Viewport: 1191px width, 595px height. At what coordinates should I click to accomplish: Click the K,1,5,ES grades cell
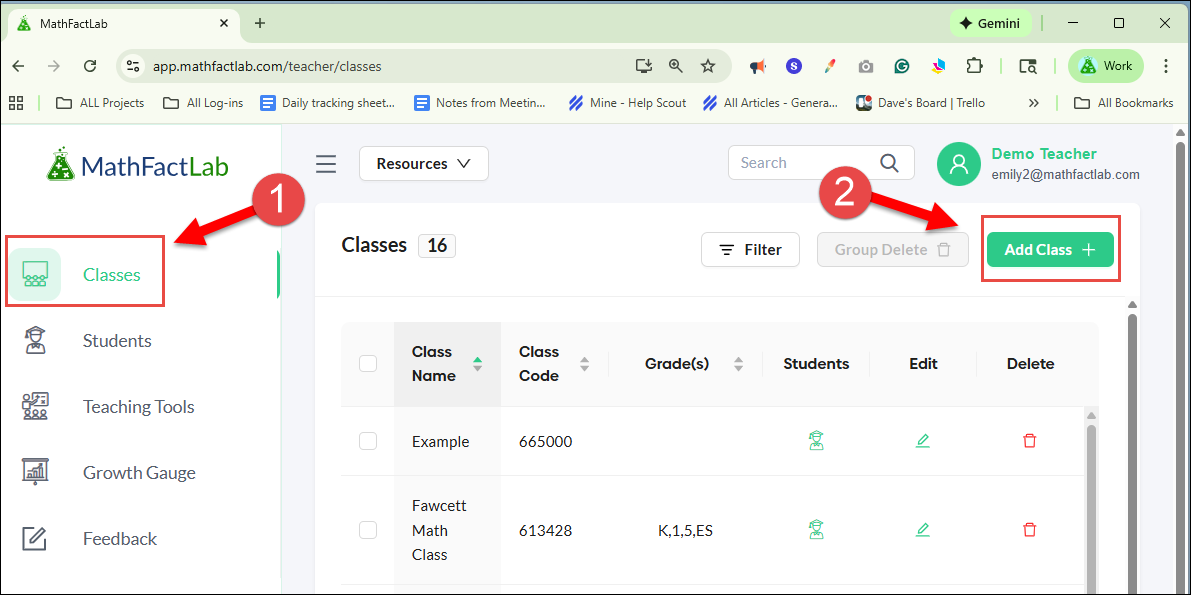tap(685, 530)
